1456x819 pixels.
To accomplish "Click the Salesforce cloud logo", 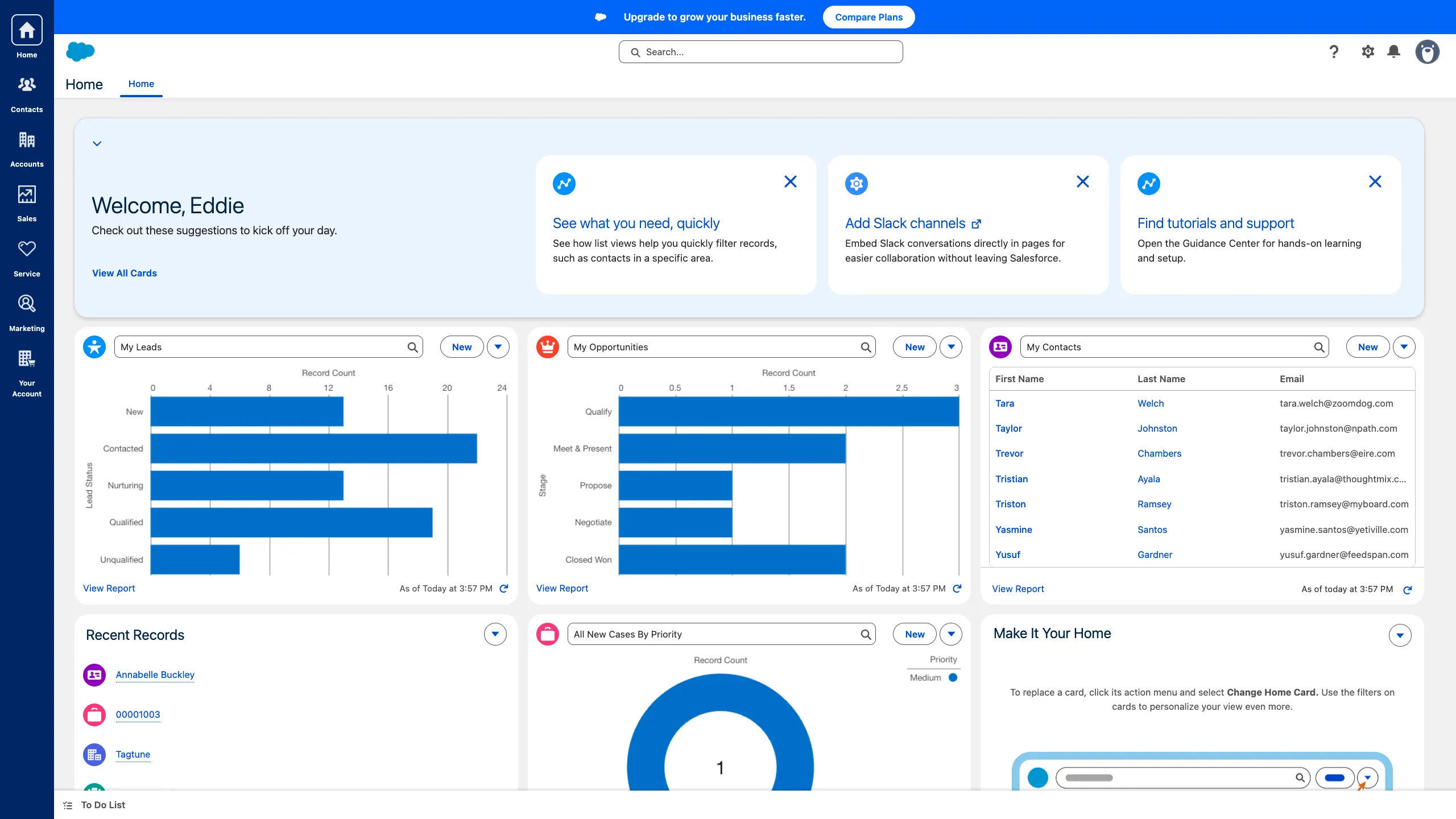I will (x=81, y=51).
